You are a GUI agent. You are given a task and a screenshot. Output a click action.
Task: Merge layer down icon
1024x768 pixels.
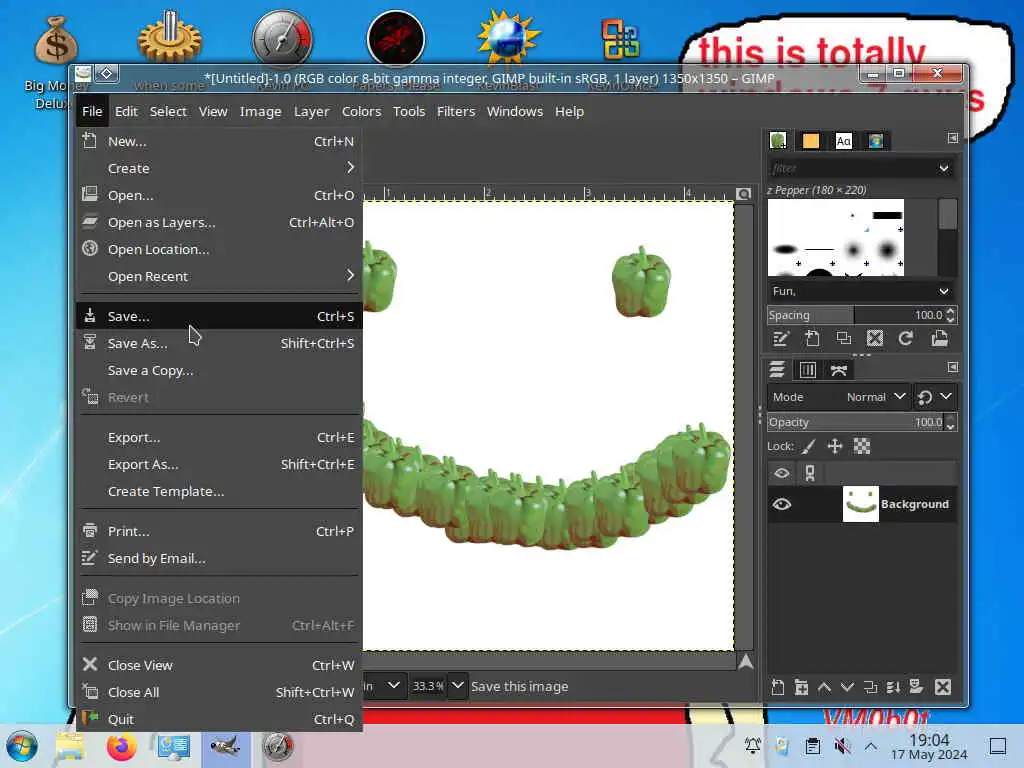pos(893,687)
